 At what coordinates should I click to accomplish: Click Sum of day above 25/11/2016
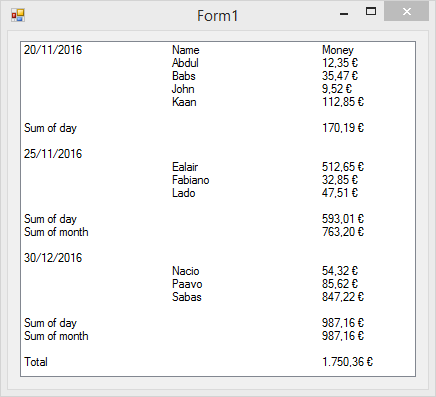50,128
